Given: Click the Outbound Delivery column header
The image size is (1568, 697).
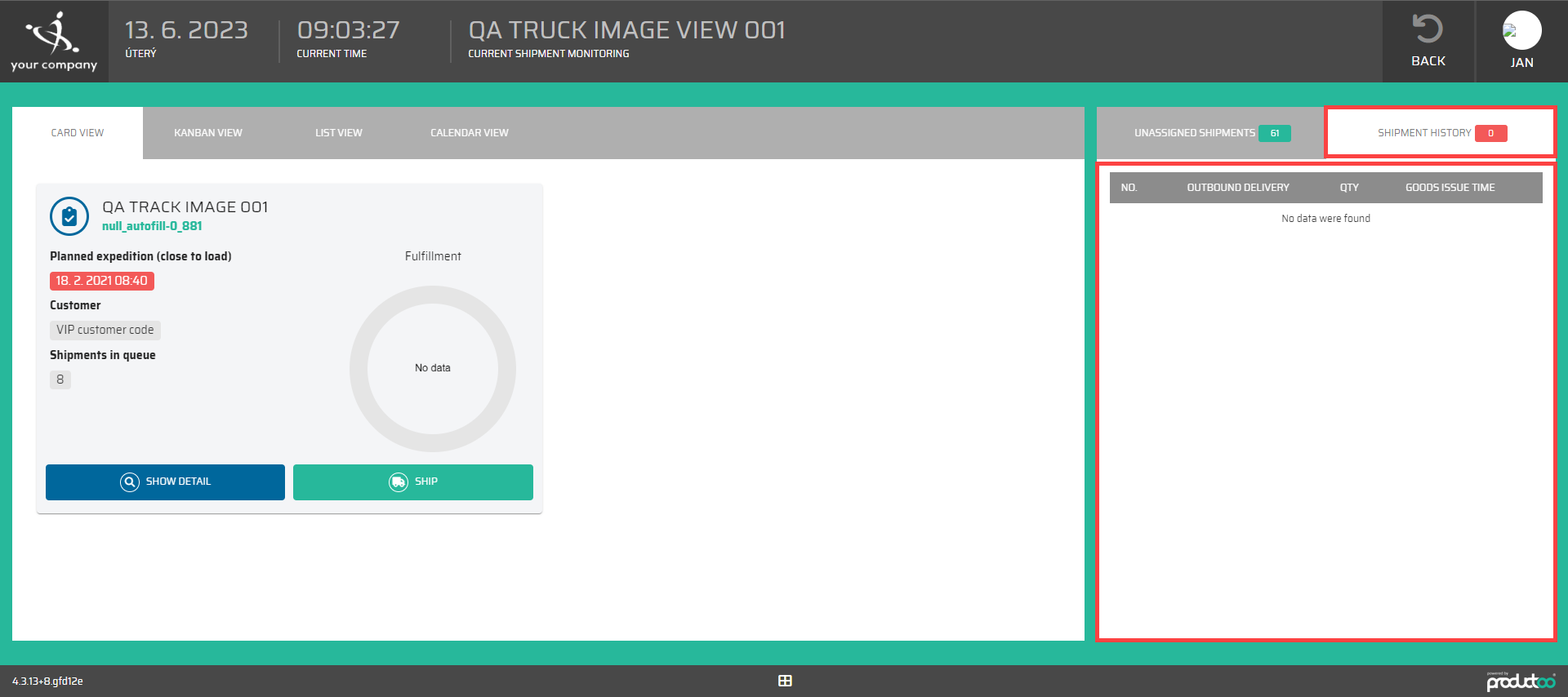Looking at the screenshot, I should tap(1237, 188).
